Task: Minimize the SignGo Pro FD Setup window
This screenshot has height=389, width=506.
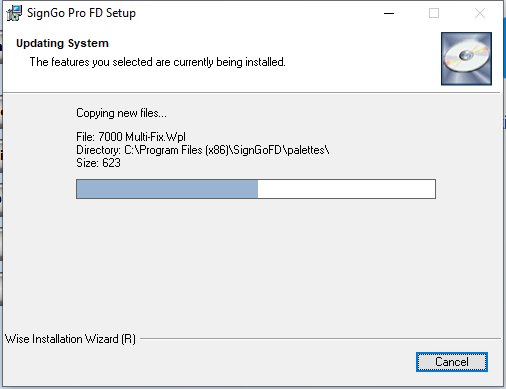Action: click(389, 13)
